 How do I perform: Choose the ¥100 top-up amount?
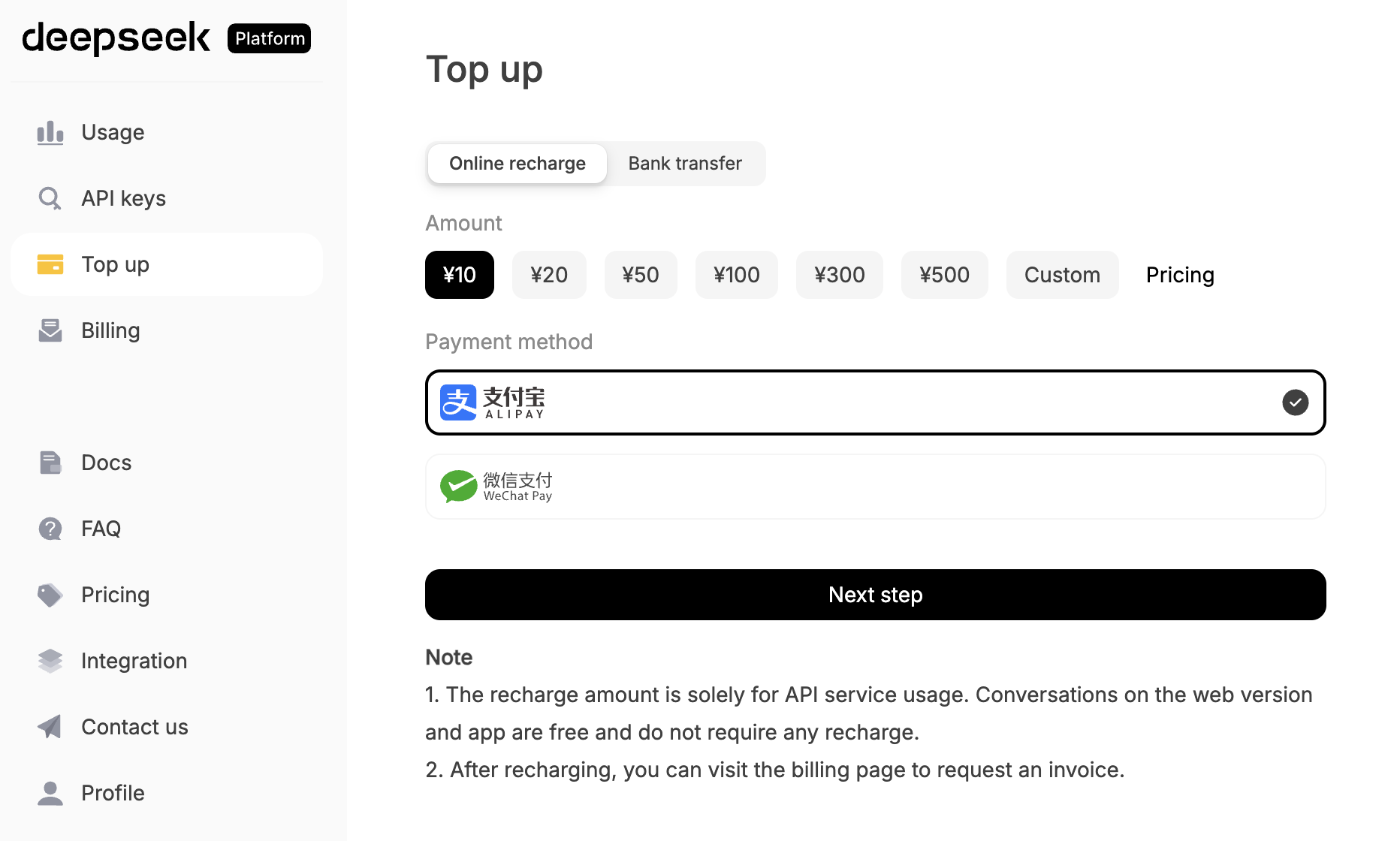coord(736,275)
